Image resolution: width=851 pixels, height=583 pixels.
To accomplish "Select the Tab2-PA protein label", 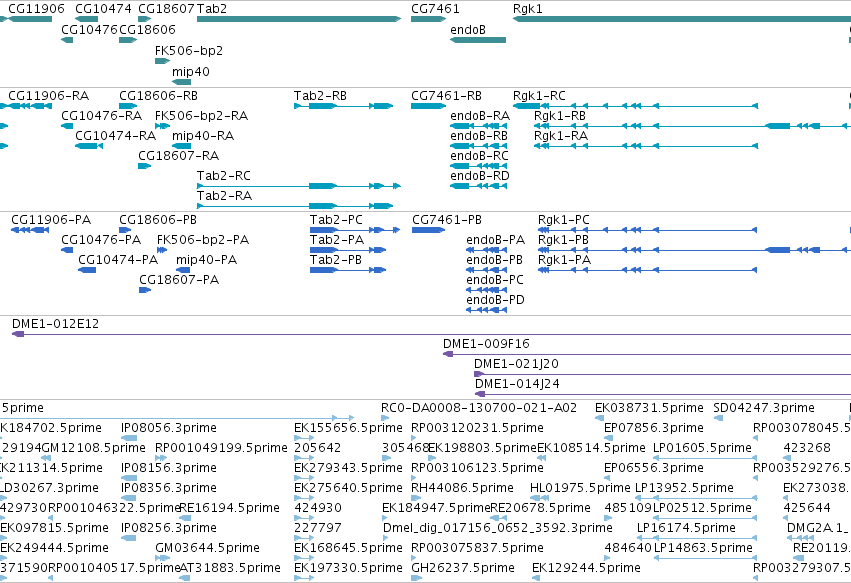I will pos(337,240).
